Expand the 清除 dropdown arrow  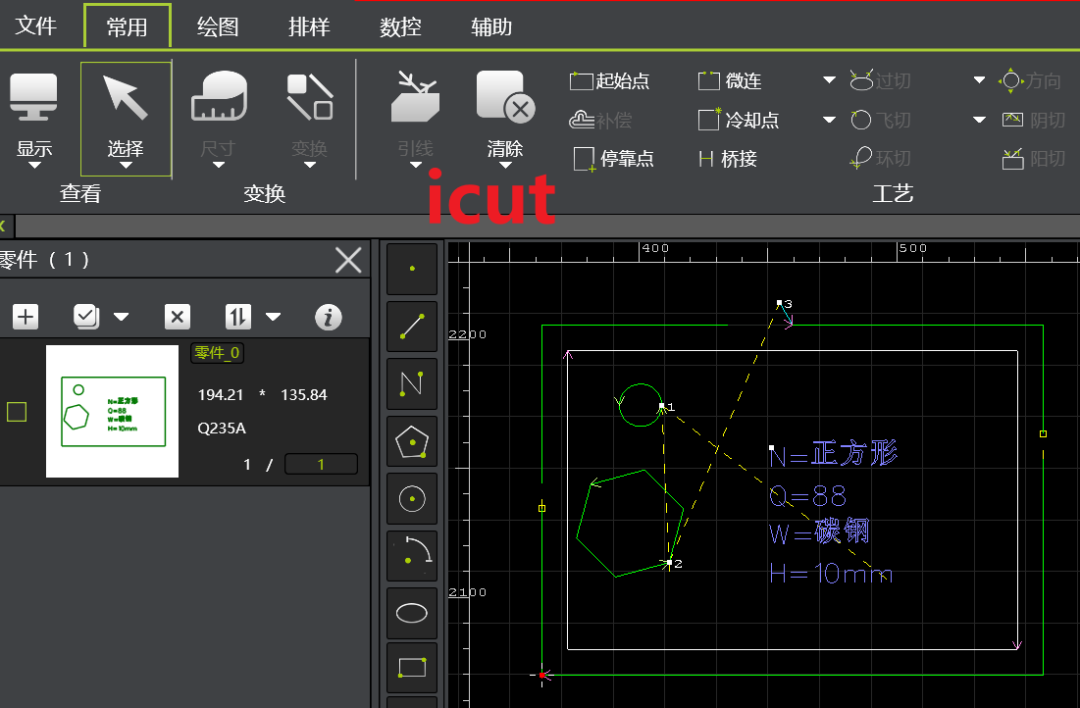(x=505, y=165)
